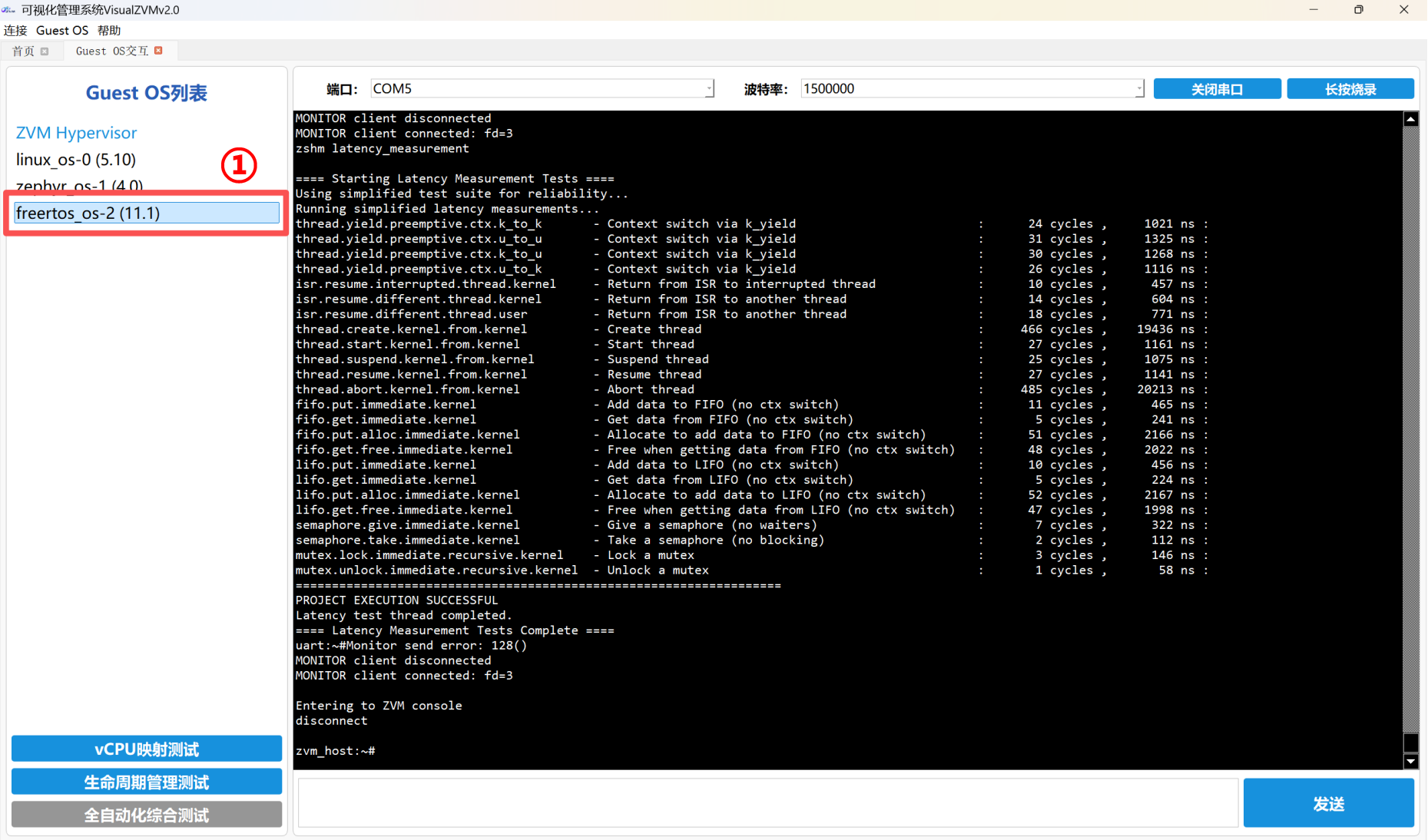
Task: Open the 帮助 help menu
Action: point(109,31)
